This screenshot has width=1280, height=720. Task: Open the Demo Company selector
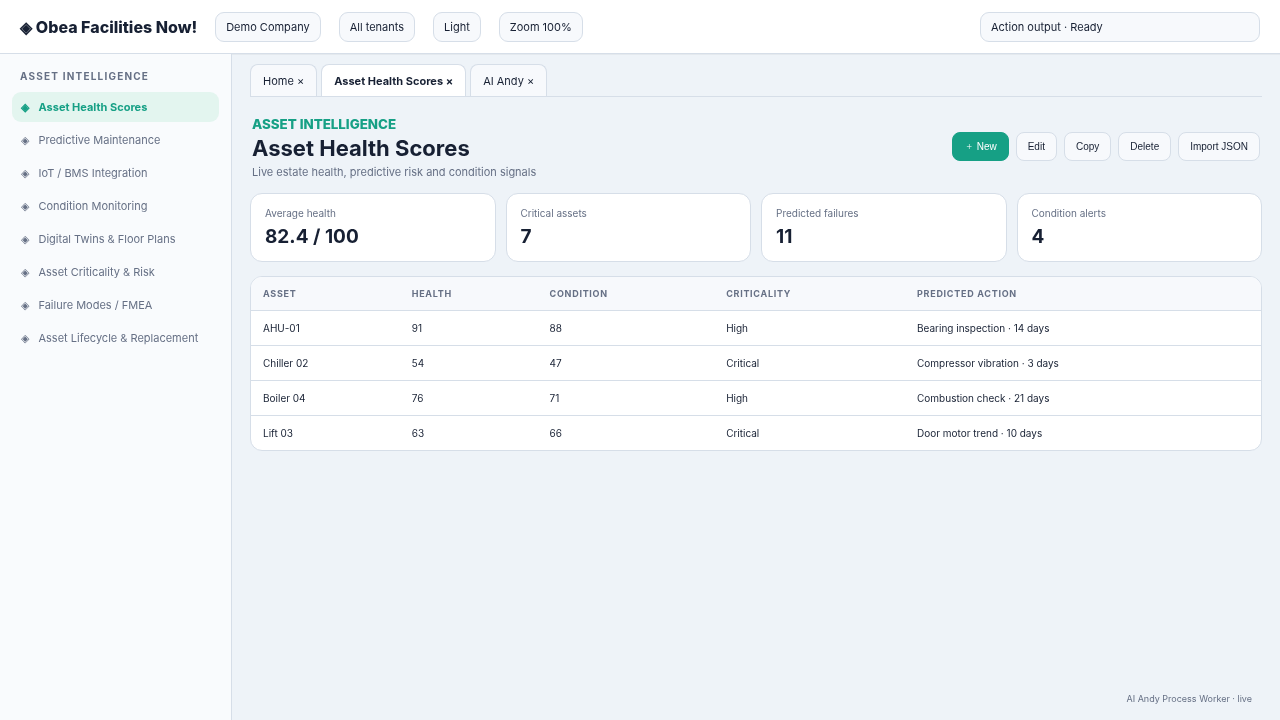click(x=268, y=27)
